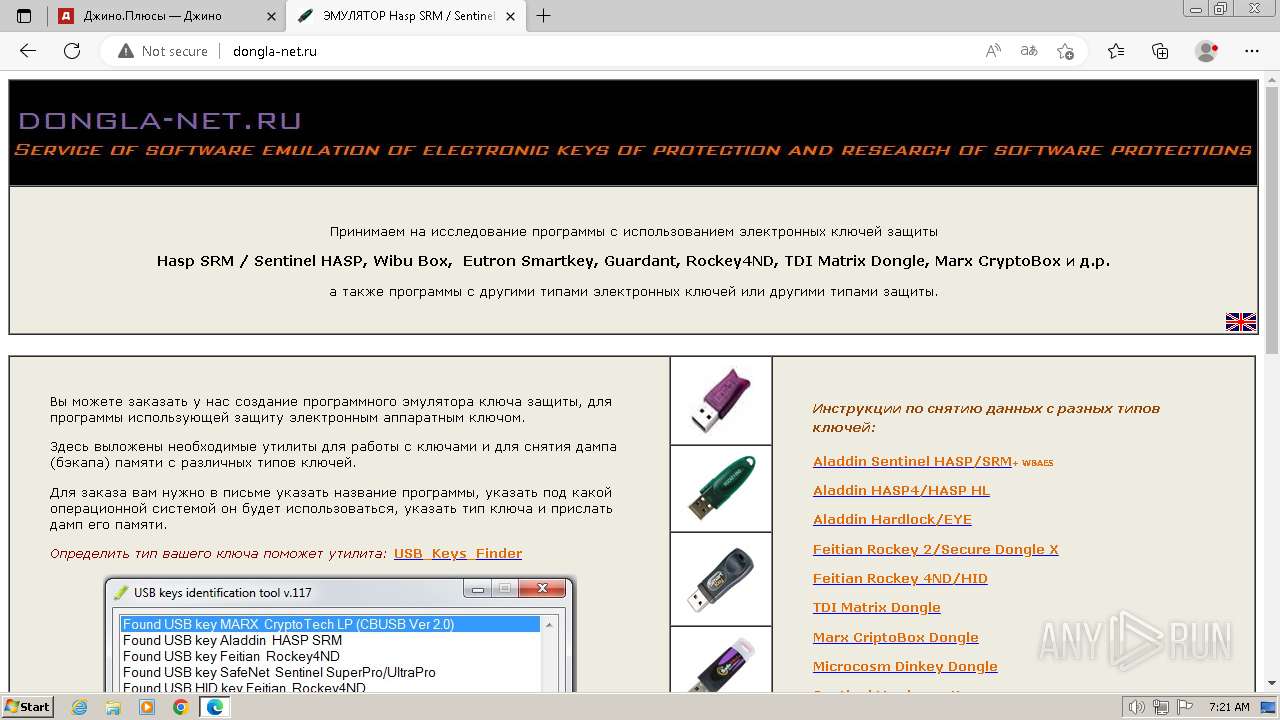
Task: Open the Windows Start menu
Action: (27, 706)
